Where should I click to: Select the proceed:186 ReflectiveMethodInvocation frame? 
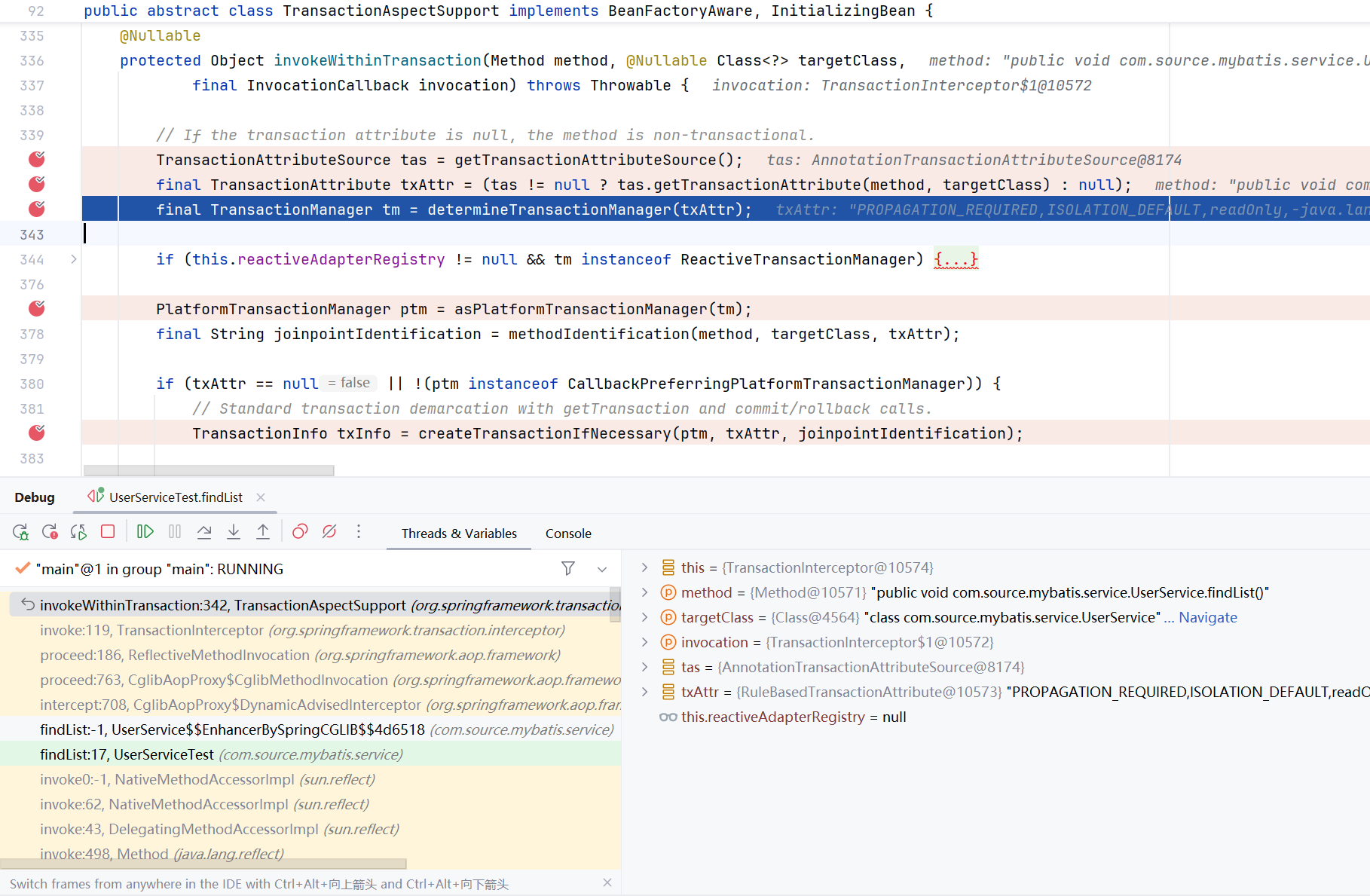(x=310, y=655)
